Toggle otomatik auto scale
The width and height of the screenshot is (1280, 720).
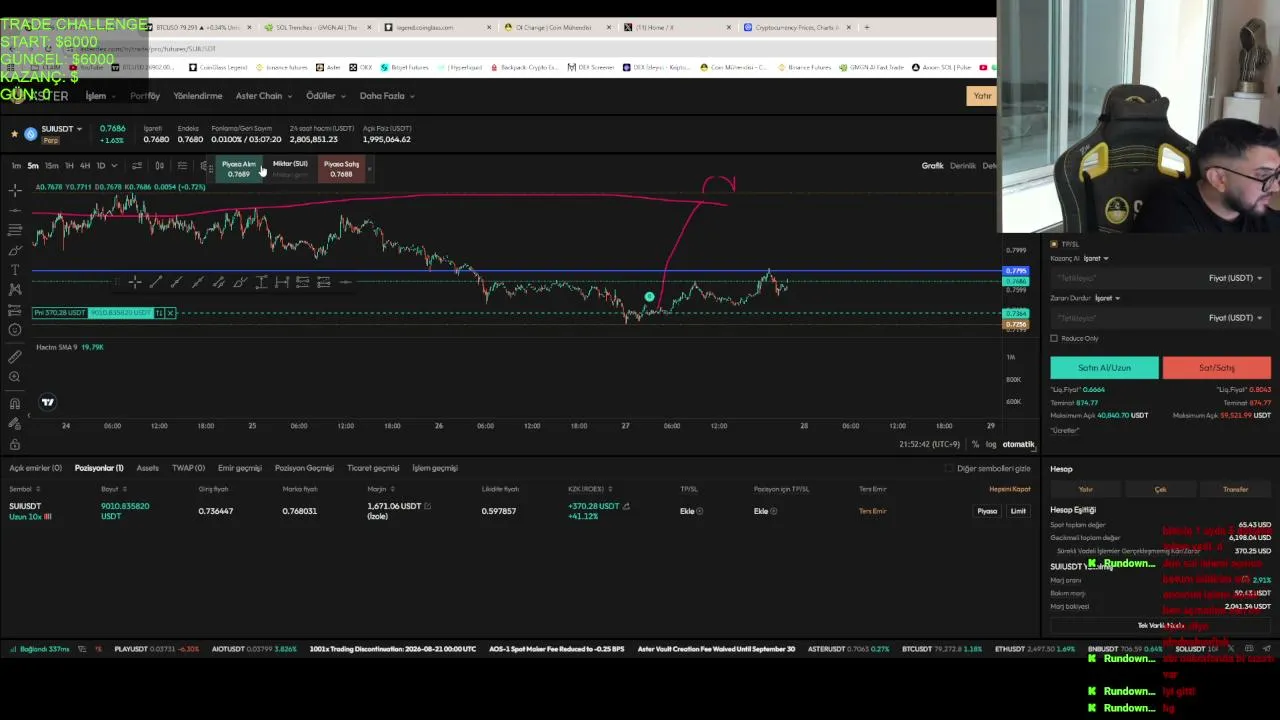coord(1018,444)
